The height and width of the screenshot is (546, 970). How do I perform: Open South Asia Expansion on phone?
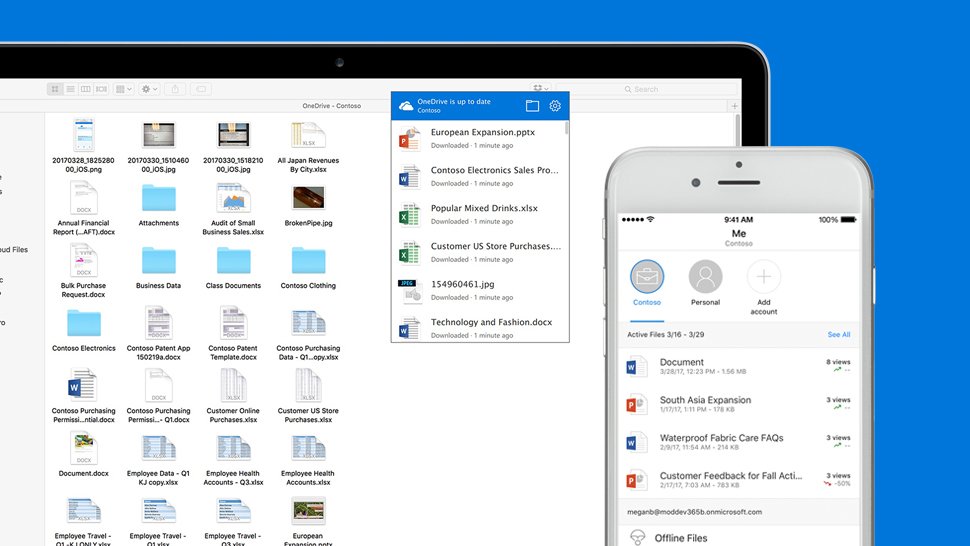[739, 404]
